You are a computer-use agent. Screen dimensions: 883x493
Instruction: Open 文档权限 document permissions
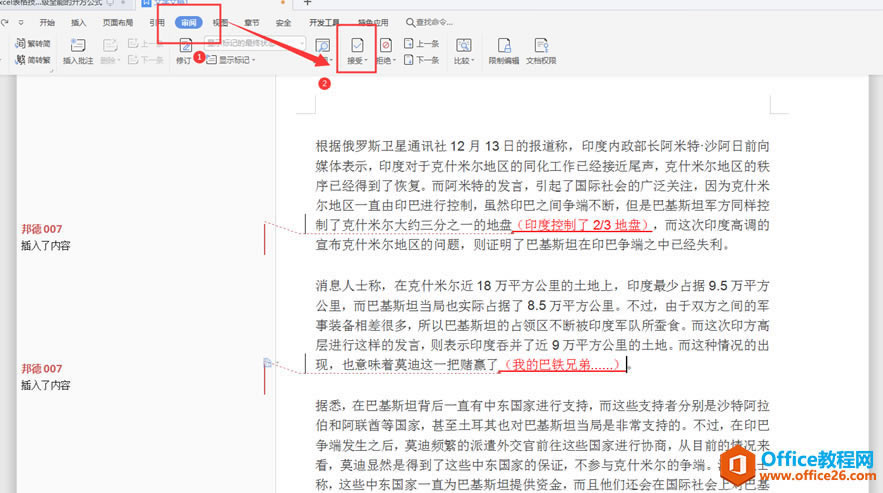coord(541,51)
